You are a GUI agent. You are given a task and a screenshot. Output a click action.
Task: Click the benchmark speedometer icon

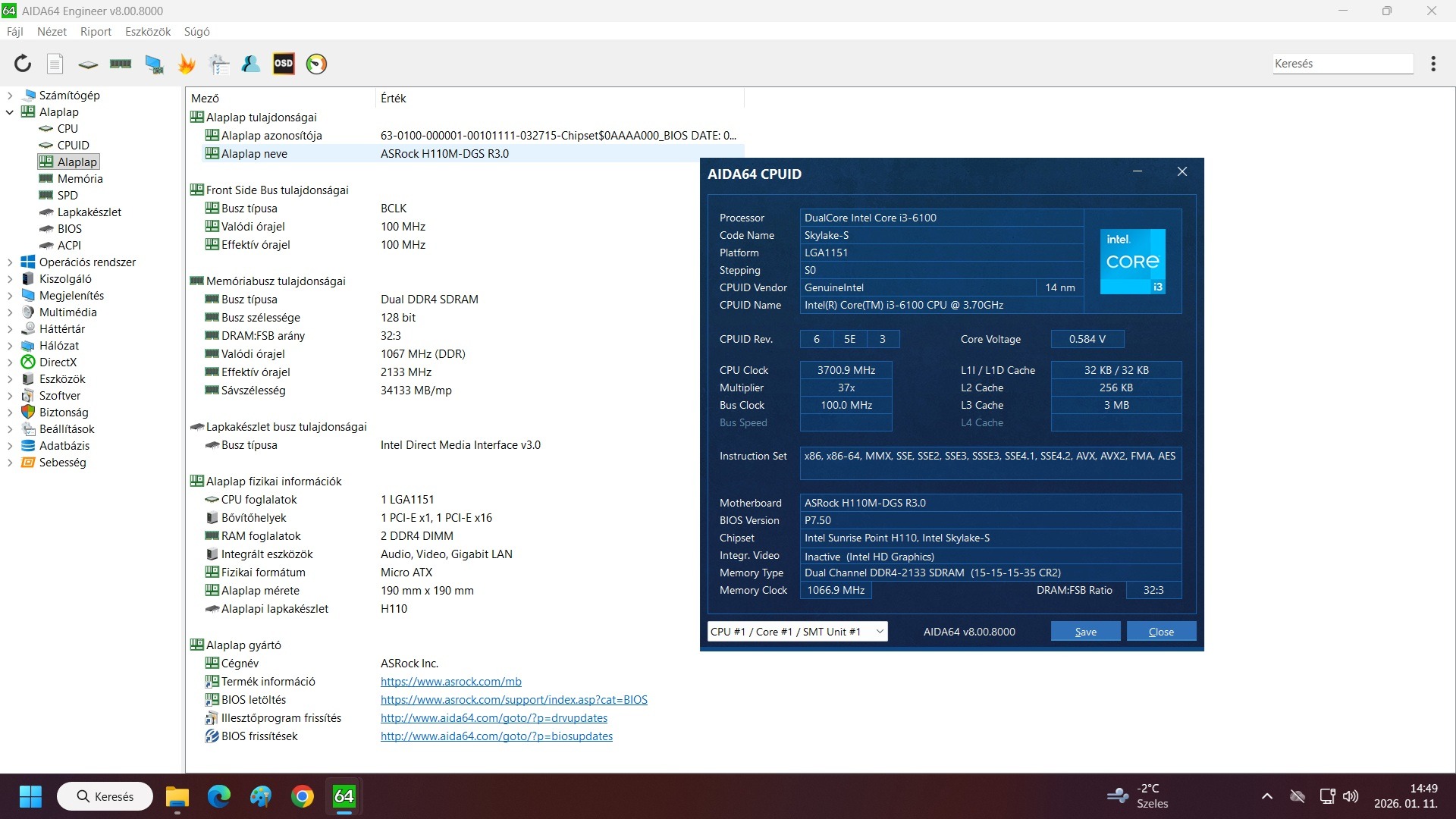point(315,64)
